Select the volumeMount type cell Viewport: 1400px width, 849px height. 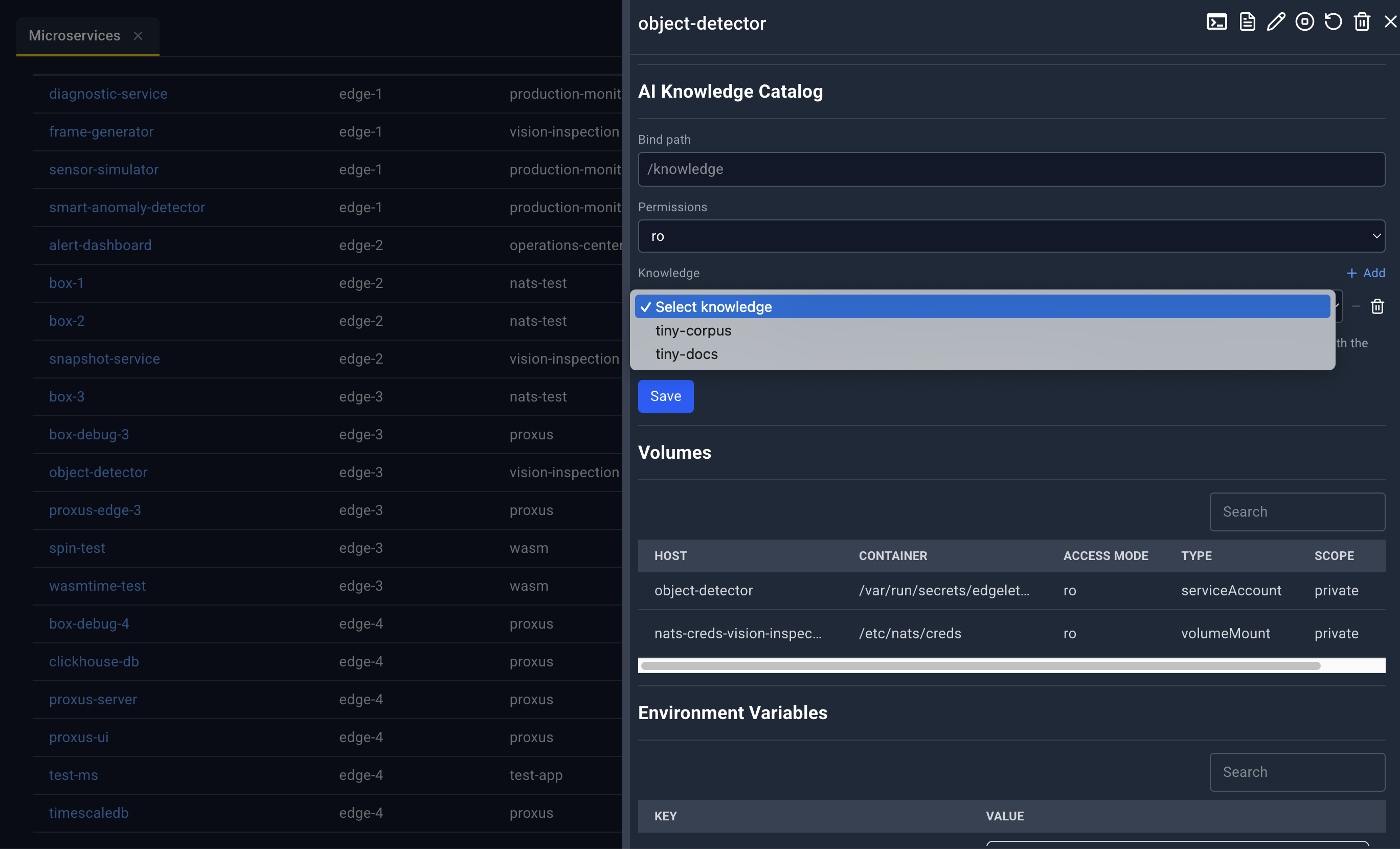click(1225, 633)
